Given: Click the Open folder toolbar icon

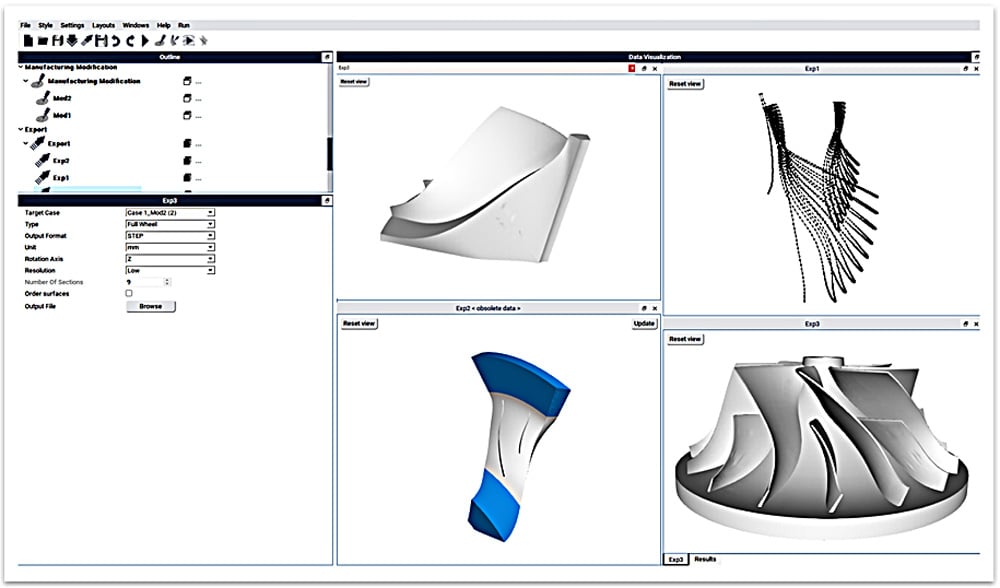Looking at the screenshot, I should 43,41.
